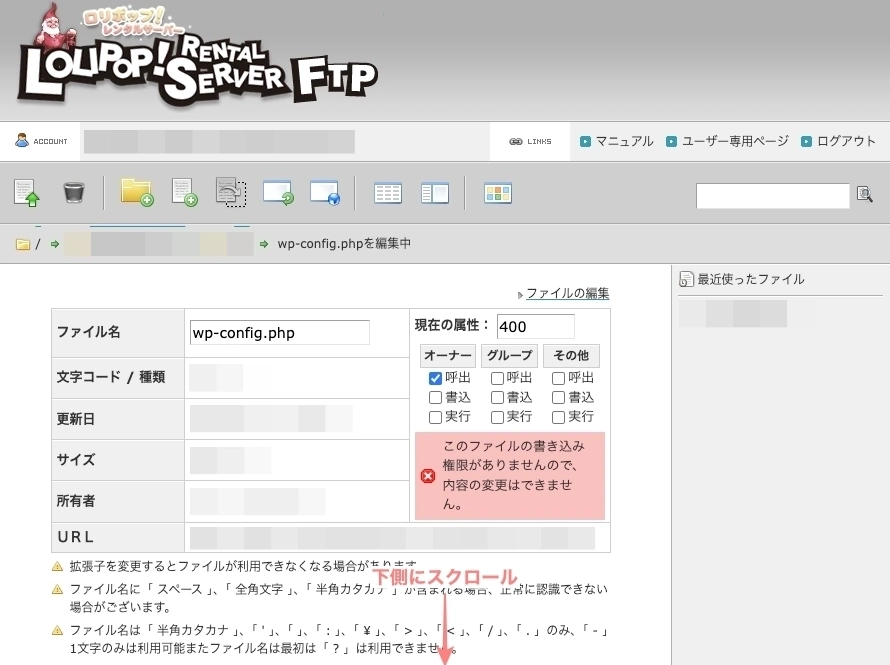Click the 文字コード / 種類 row label

pos(111,377)
